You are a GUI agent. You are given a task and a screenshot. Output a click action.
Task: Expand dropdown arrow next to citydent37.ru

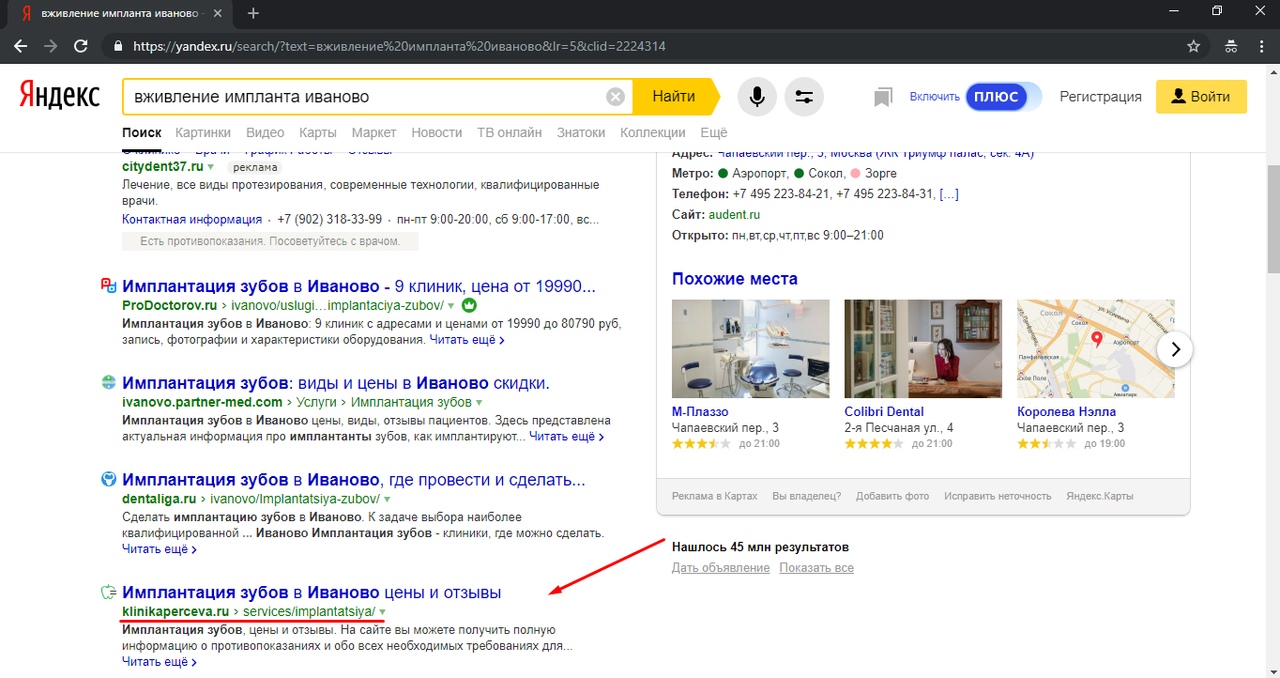[x=211, y=167]
